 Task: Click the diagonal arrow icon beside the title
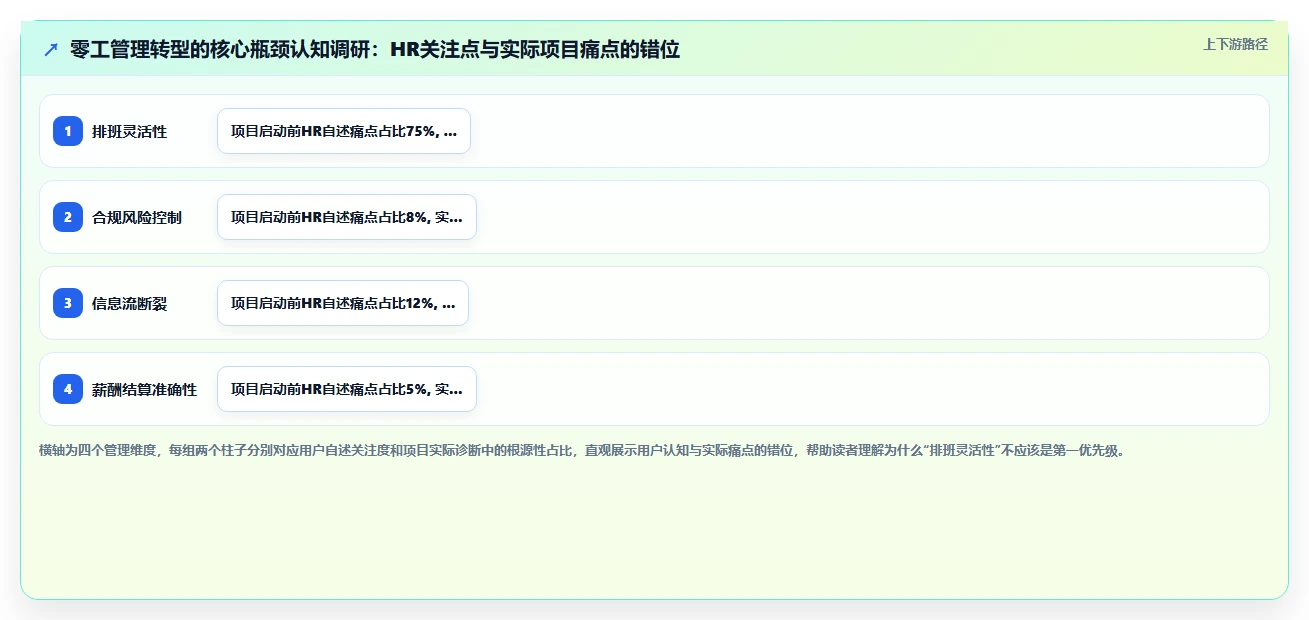point(51,50)
